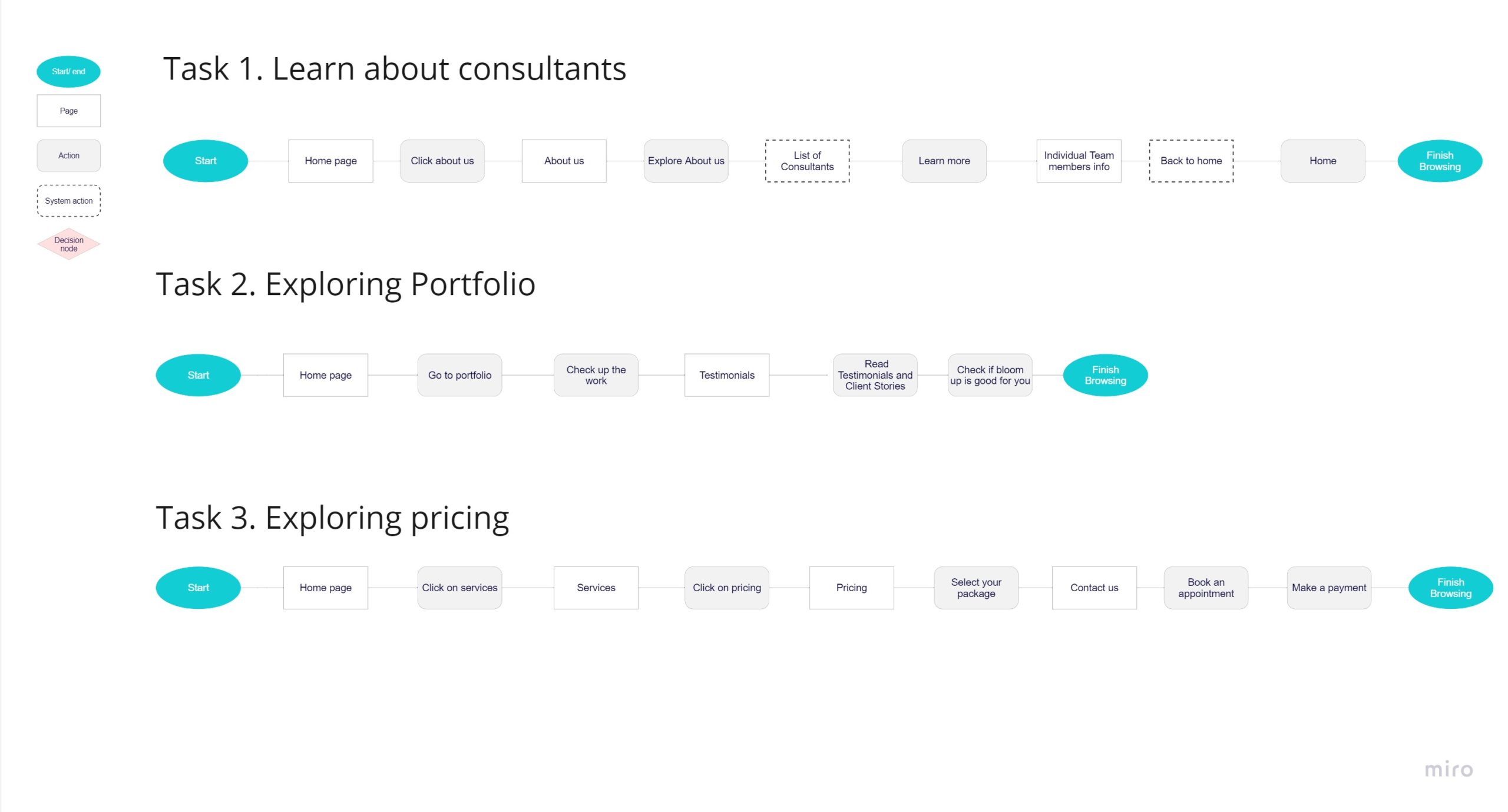Viewport: 1508px width, 812px height.
Task: Click the Page legend rectangle
Action: click(x=68, y=111)
